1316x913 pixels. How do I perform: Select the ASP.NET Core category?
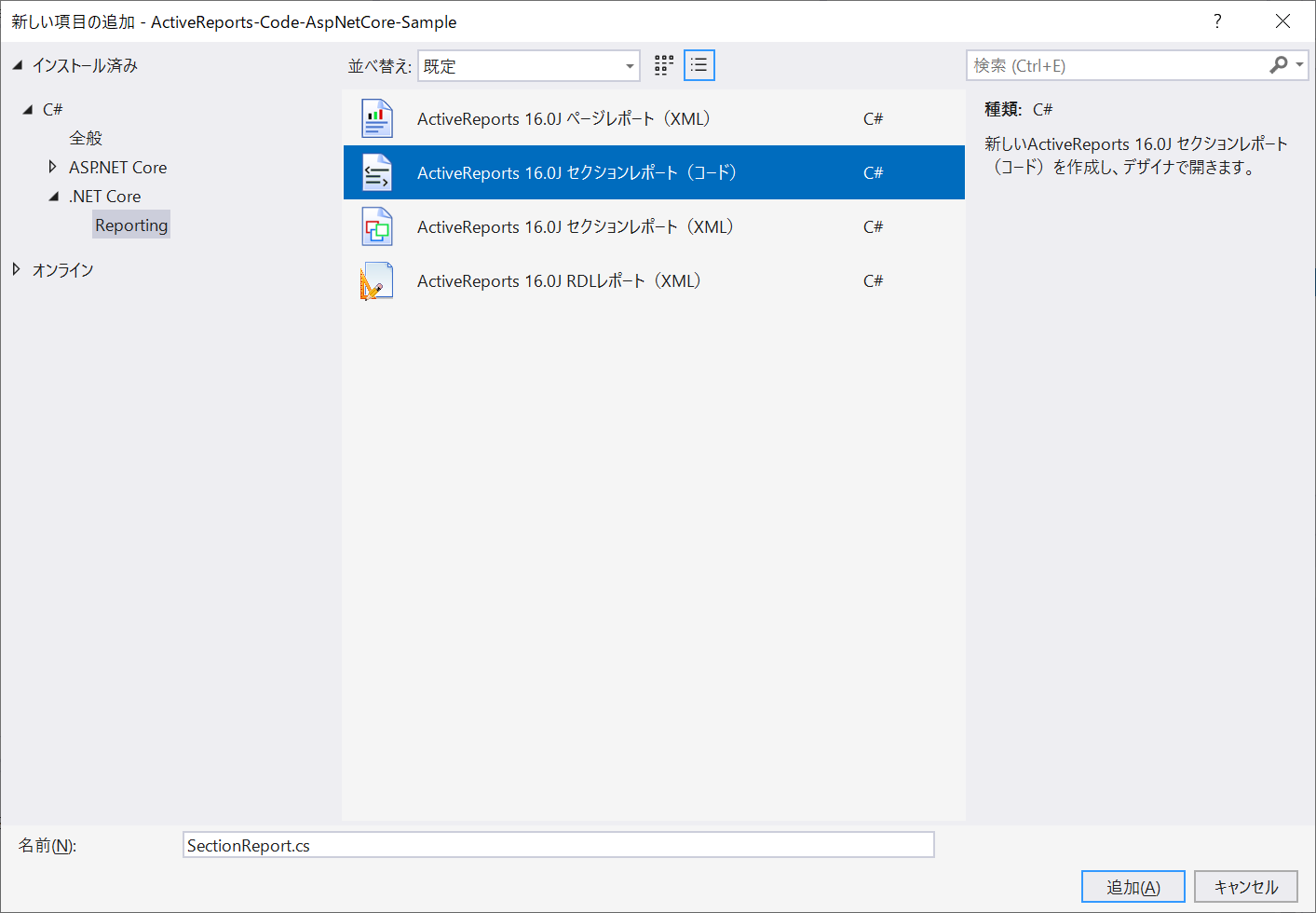(x=118, y=168)
